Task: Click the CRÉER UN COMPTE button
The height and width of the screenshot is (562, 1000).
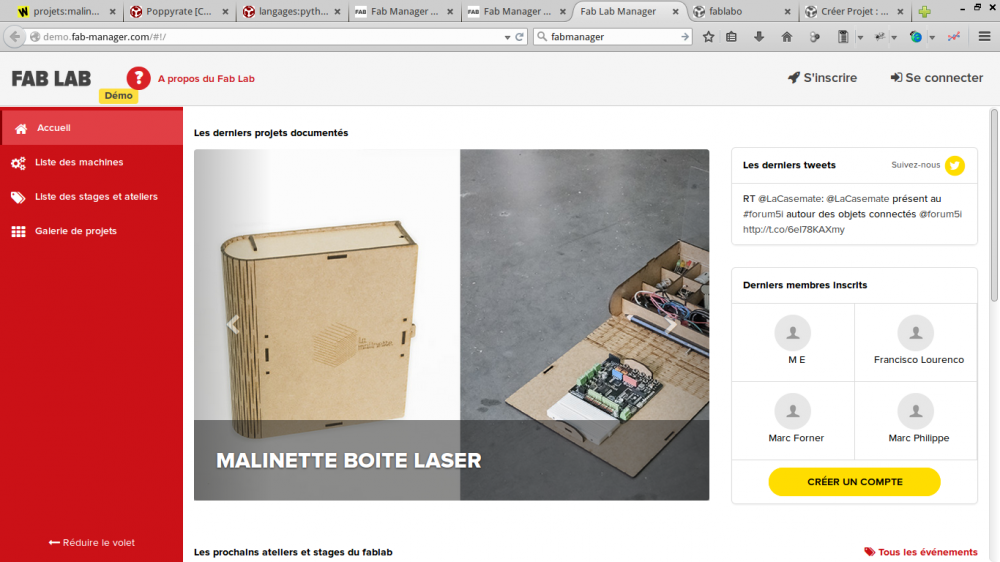Action: 854,482
